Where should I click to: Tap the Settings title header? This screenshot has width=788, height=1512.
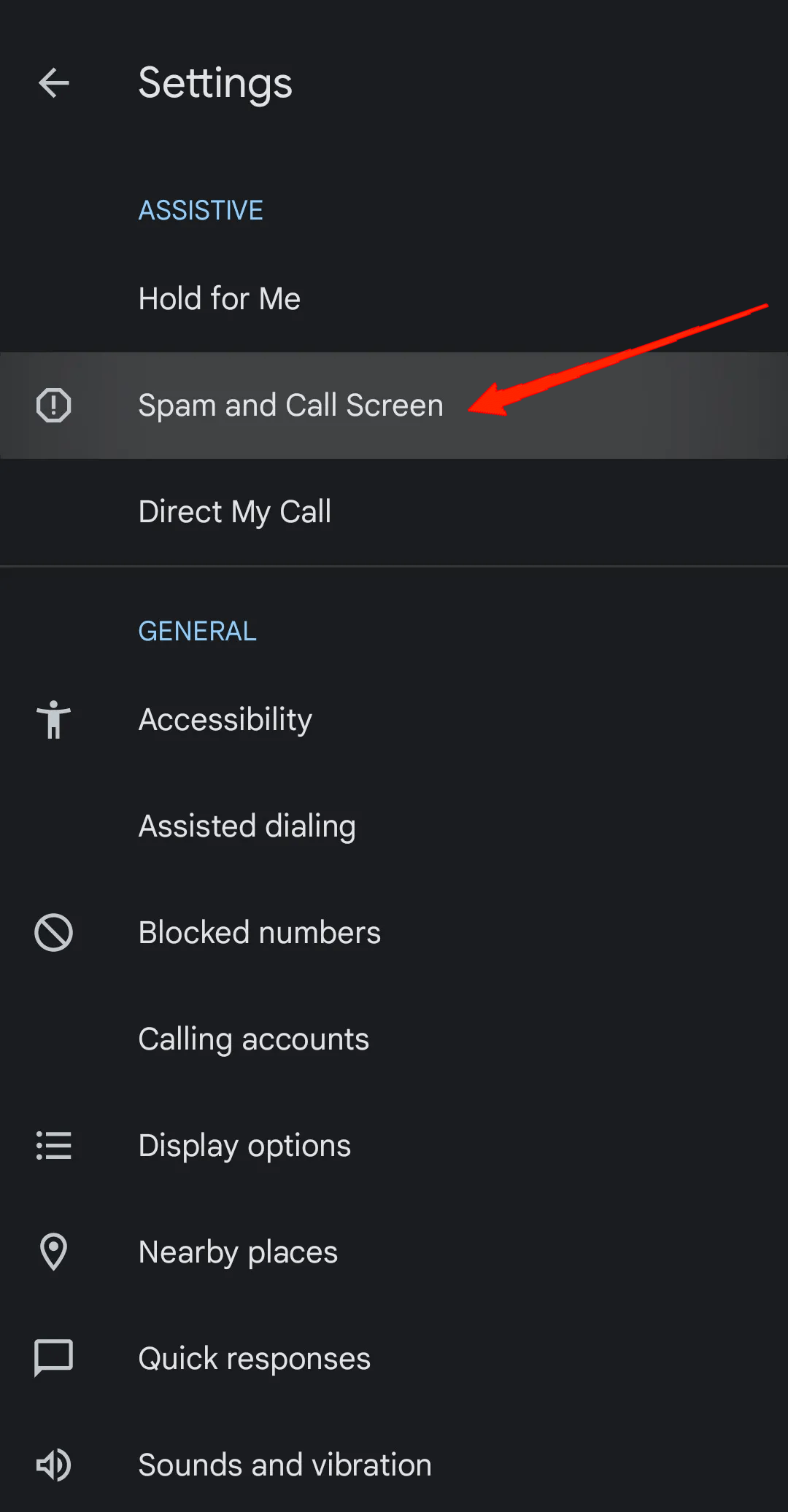tap(216, 83)
